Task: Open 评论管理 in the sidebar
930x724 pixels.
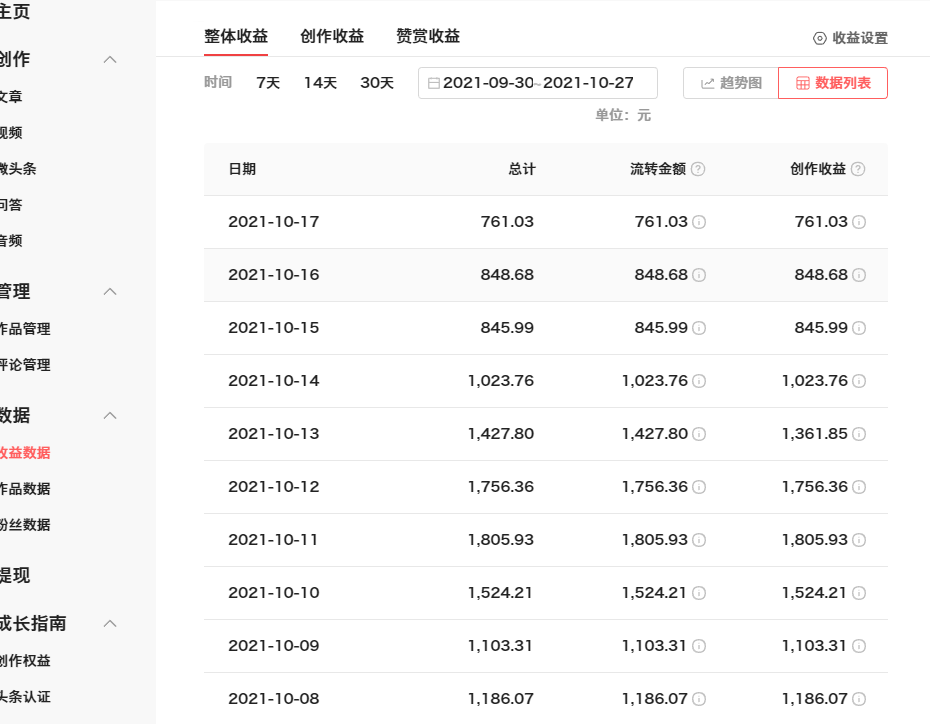Action: tap(24, 365)
